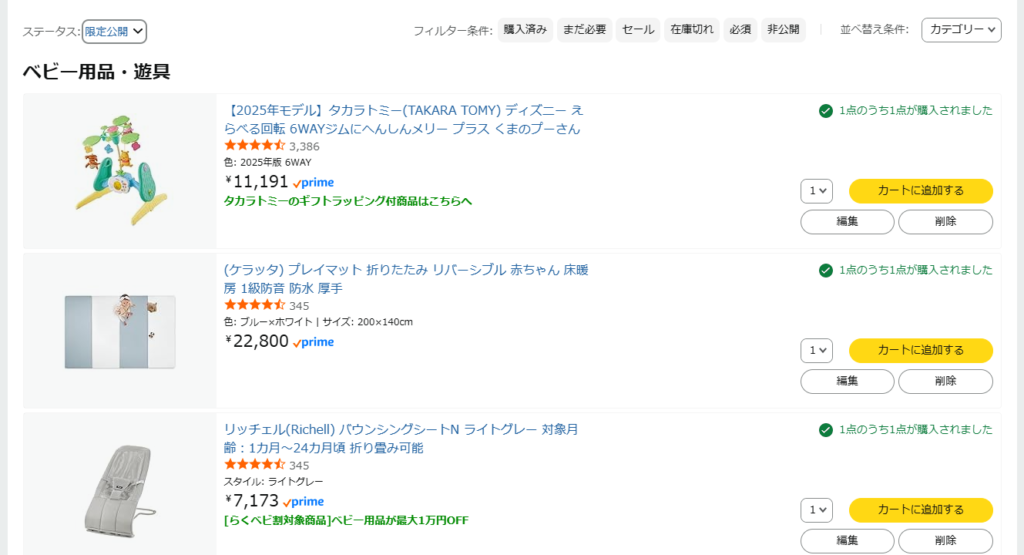Screen dimensions: 1024x555
Task: Click green purchased checkmark on Takara Tomy item
Action: point(826,111)
